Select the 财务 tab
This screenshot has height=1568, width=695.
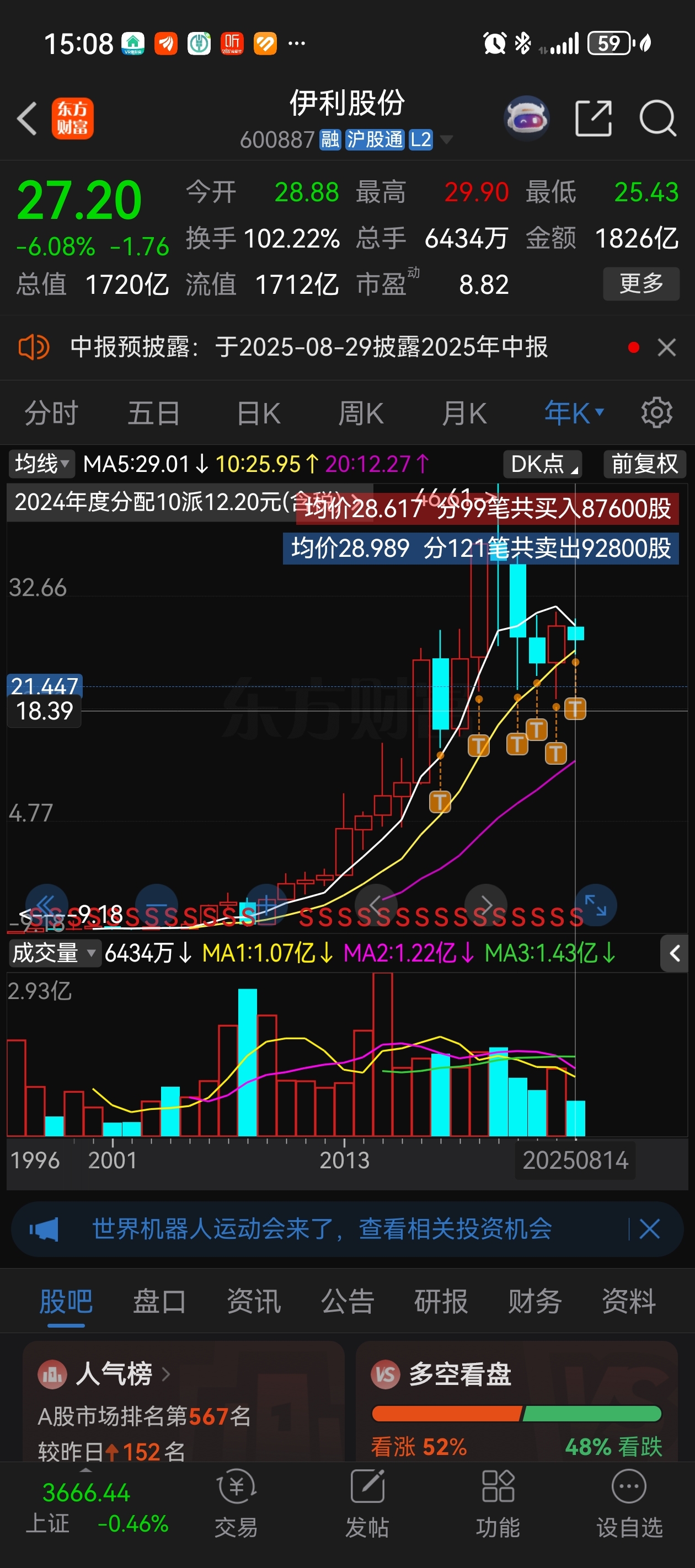535,1302
